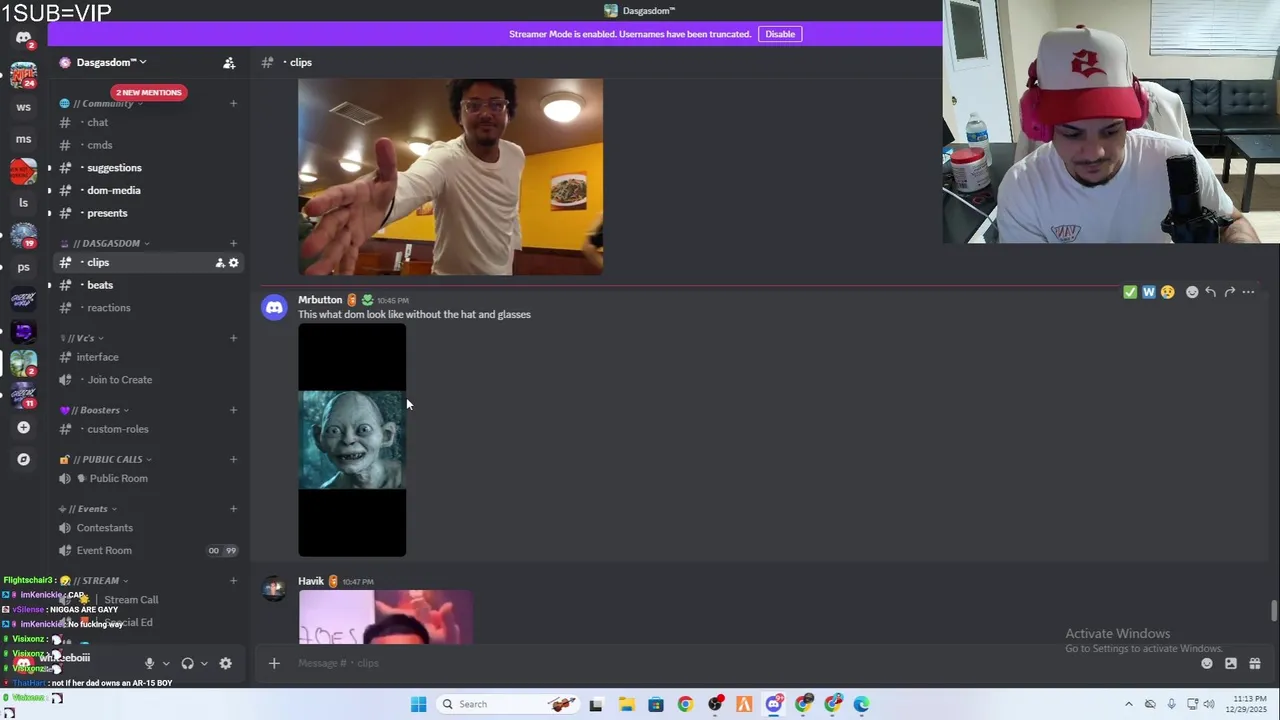
Task: Forward Mrbutton's message with forward arrow
Action: (x=1230, y=292)
